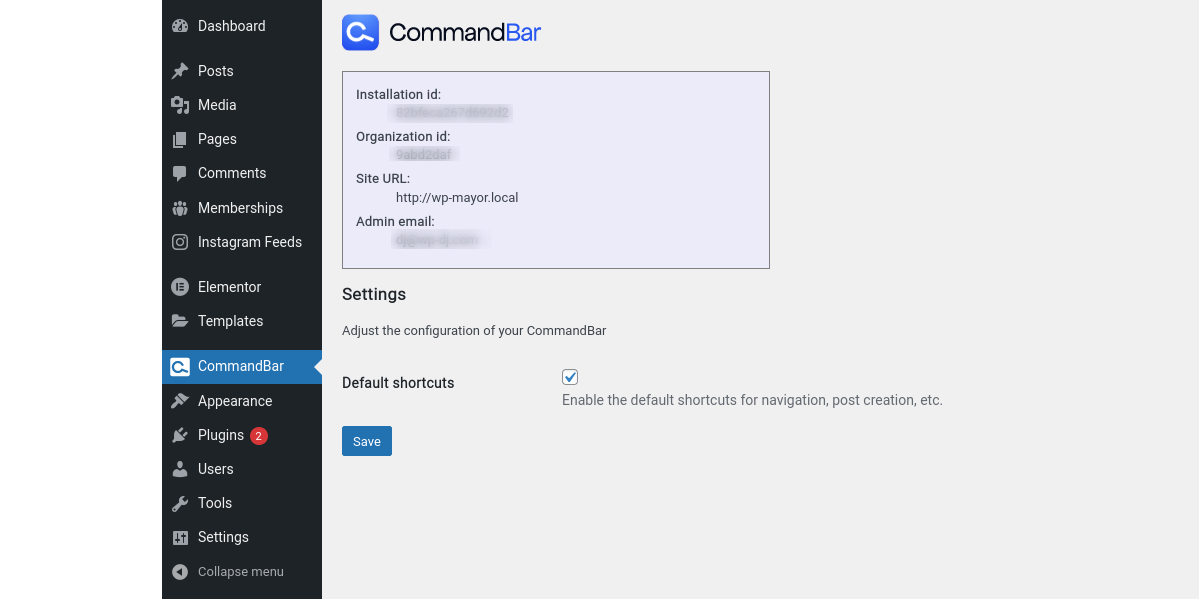The image size is (1200, 600).
Task: Click the 'Installation id:' label
Action: click(x=398, y=95)
